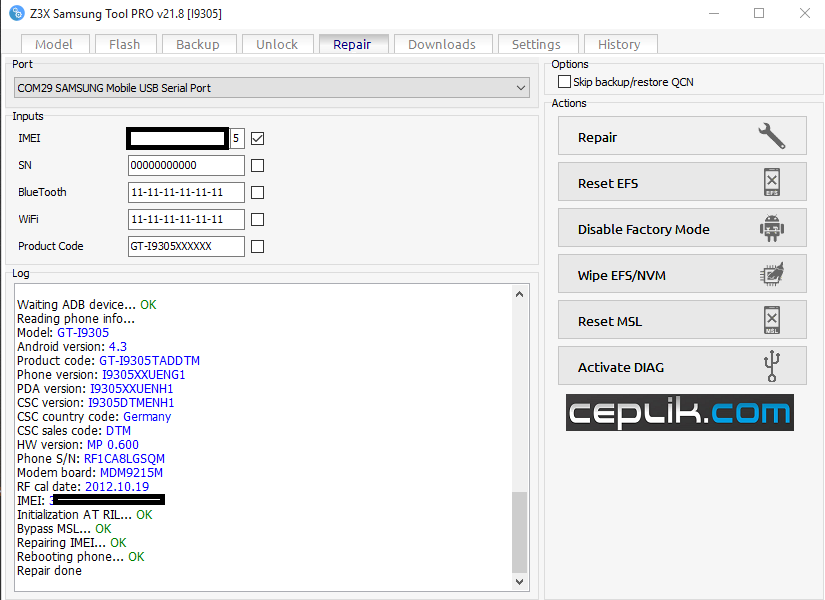Screen dimensions: 825x600
Task: Click the CEPLIK.COM logo banner
Action: (679, 412)
